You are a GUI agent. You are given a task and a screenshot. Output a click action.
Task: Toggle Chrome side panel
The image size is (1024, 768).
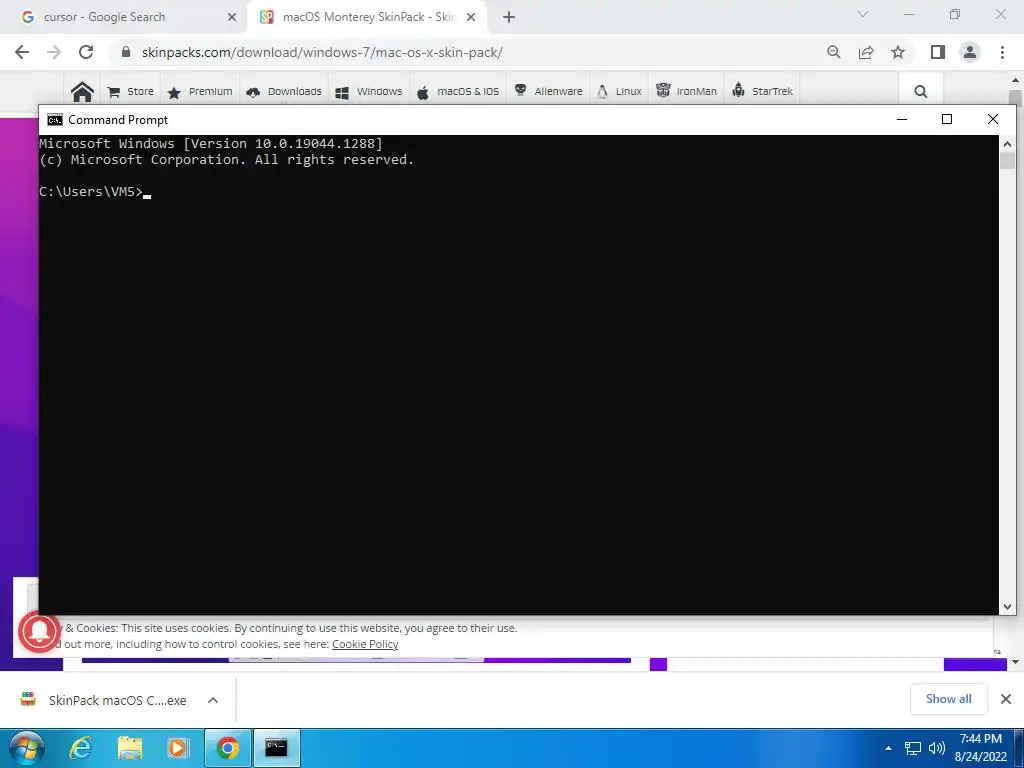[x=938, y=52]
